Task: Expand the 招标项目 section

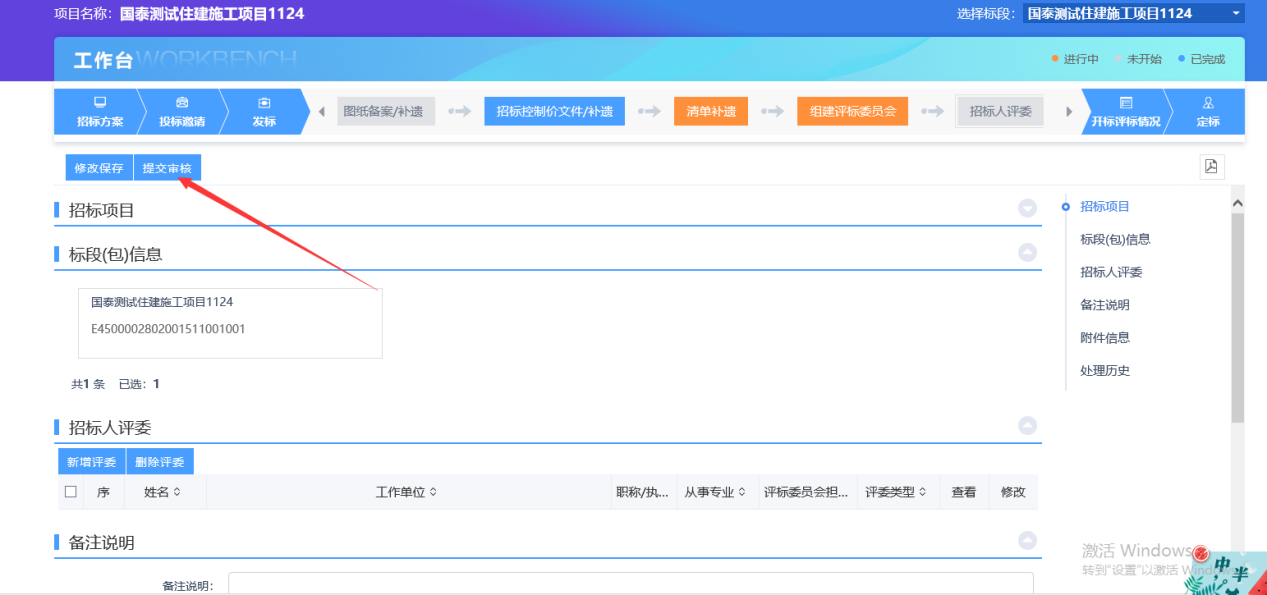Action: tap(1027, 208)
